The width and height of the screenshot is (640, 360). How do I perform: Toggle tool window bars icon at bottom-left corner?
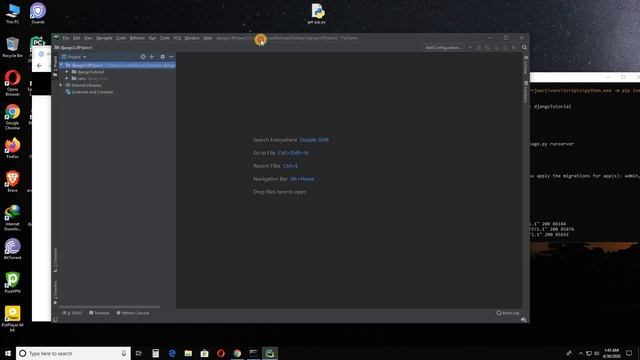click(55, 320)
